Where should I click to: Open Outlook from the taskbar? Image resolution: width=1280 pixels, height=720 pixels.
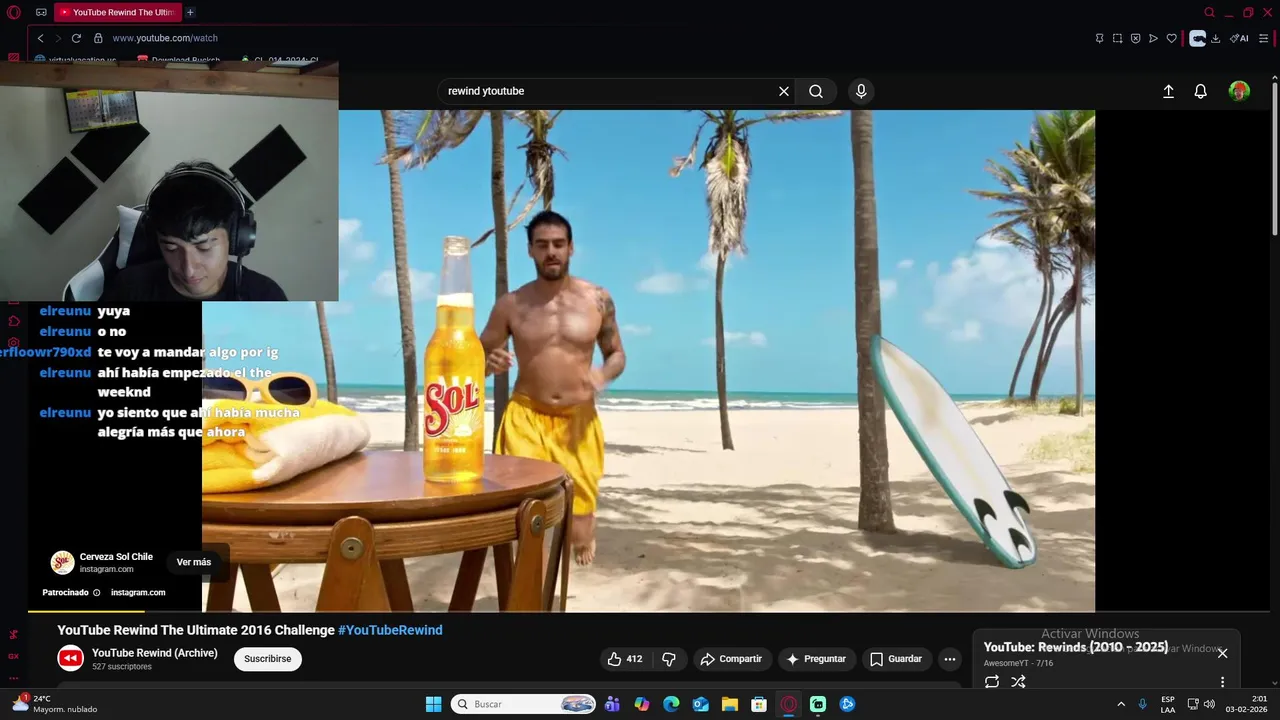click(x=701, y=704)
